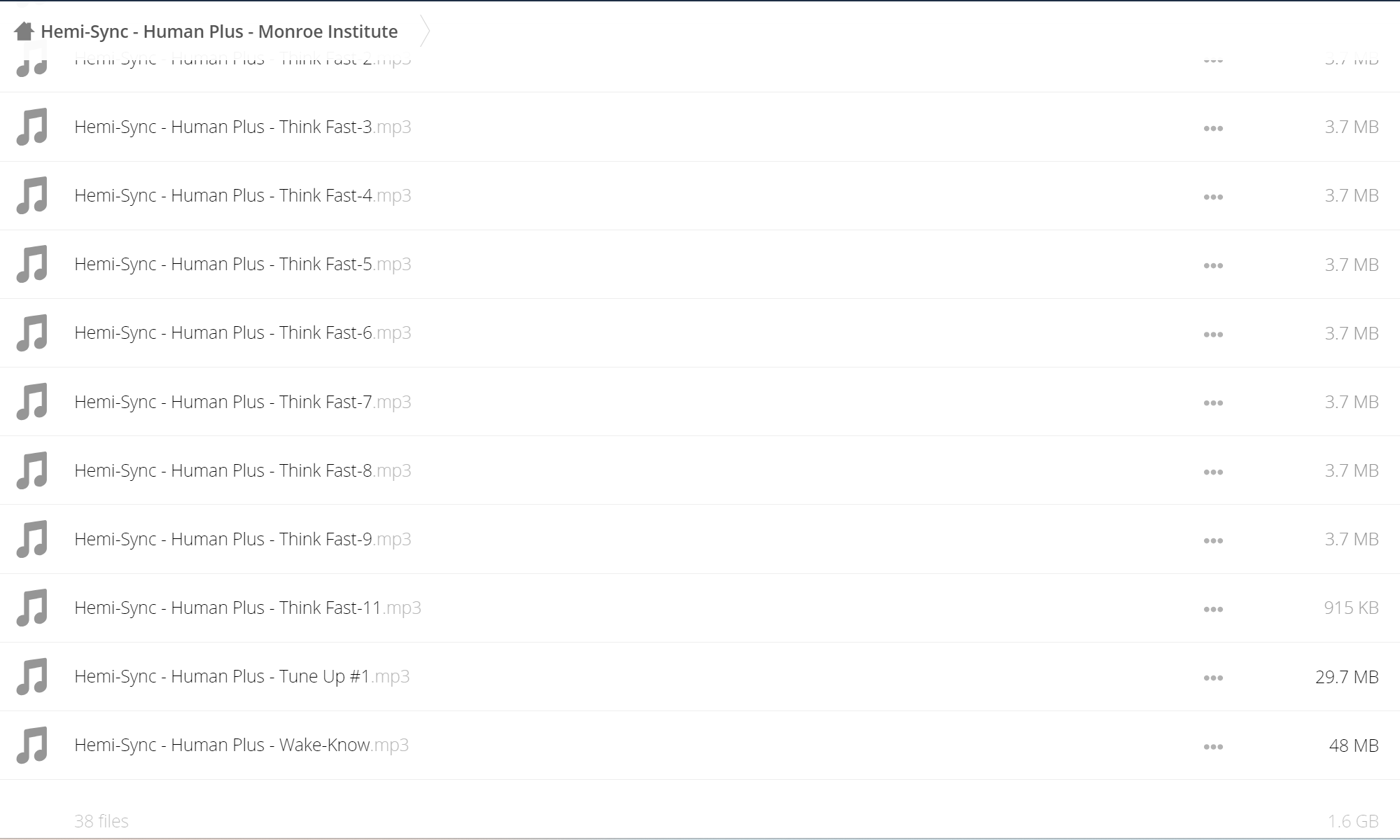
Task: Open more actions for Think Fast-11.mp3
Action: (x=1213, y=609)
